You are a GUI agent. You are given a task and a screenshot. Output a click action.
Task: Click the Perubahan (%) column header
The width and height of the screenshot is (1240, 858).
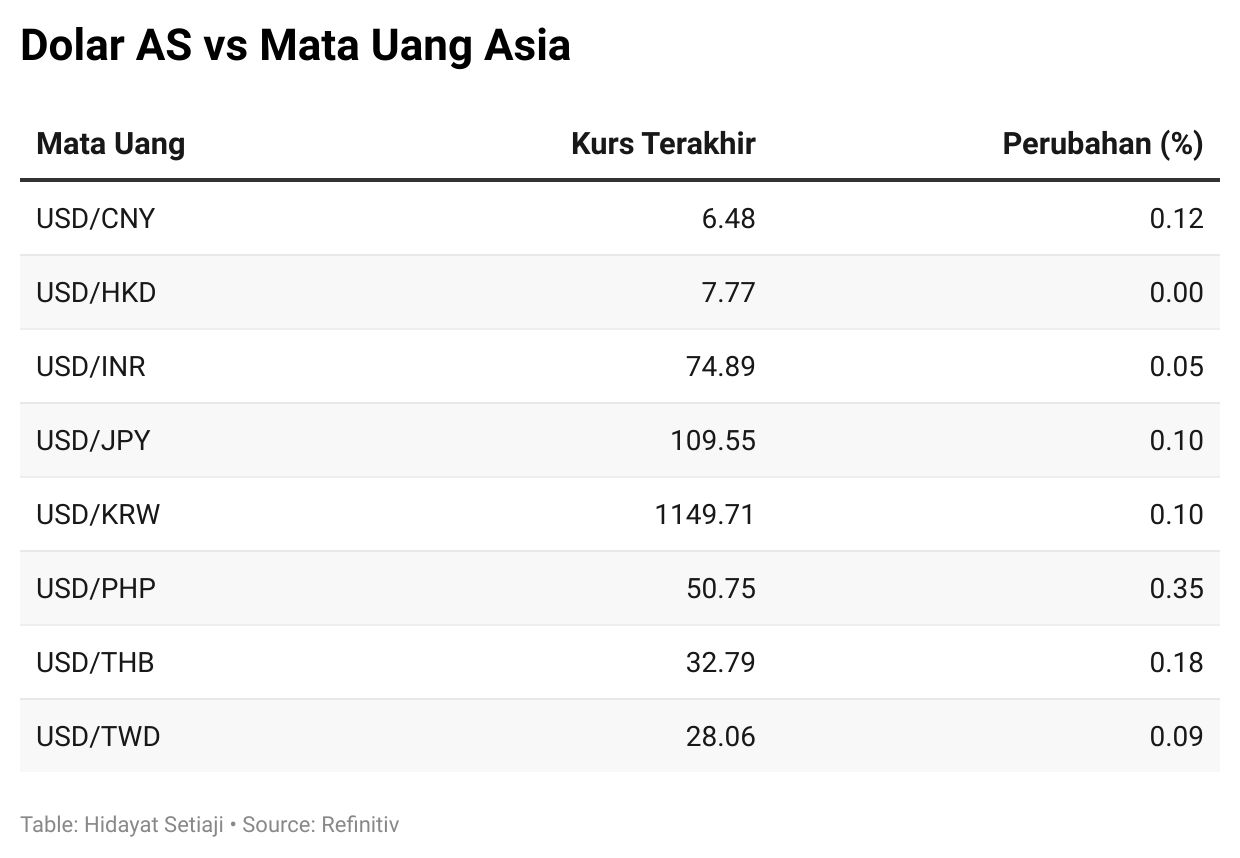click(x=1103, y=144)
